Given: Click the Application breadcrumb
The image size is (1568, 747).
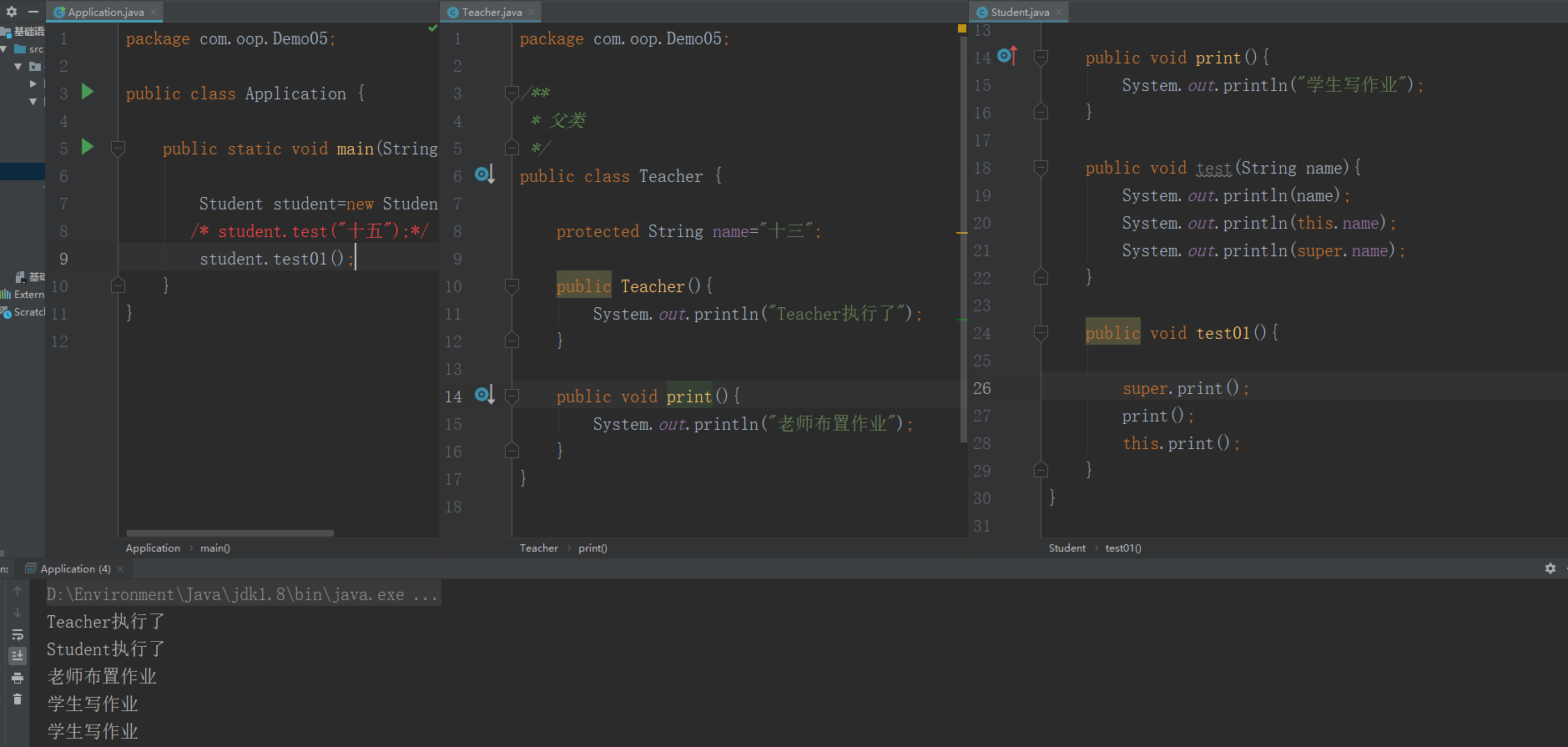Looking at the screenshot, I should click(x=153, y=548).
